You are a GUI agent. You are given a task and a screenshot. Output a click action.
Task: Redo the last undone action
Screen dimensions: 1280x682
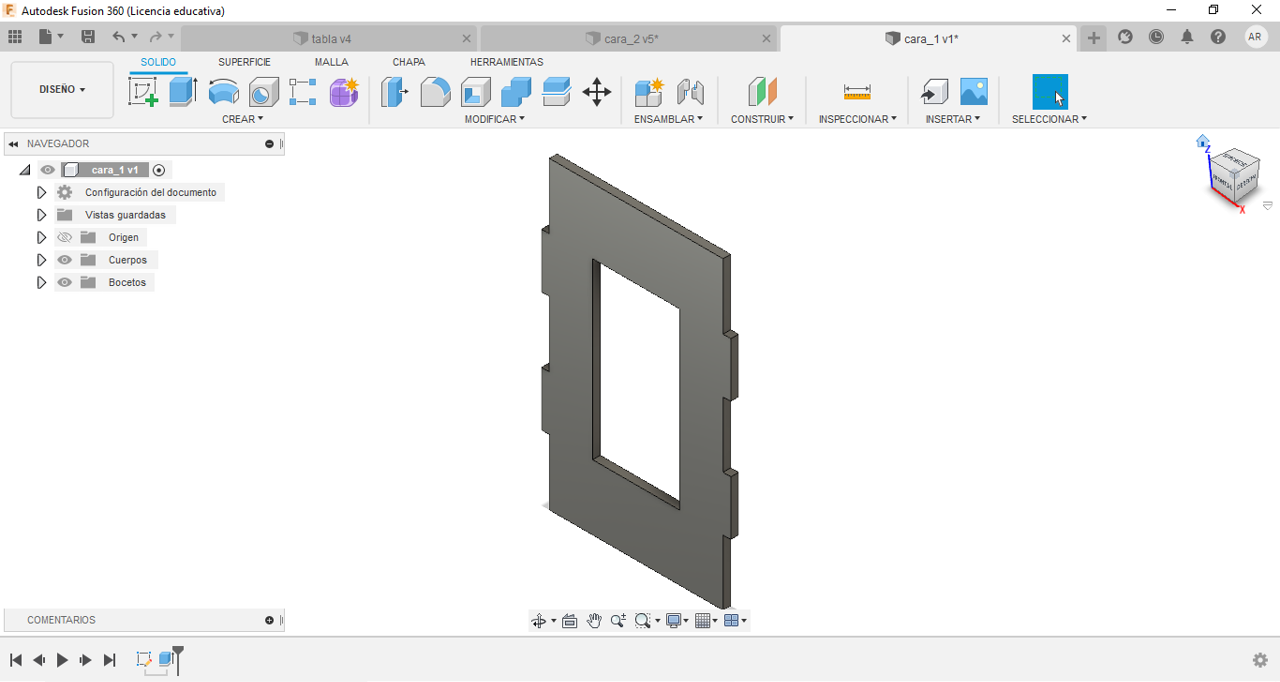click(x=155, y=37)
